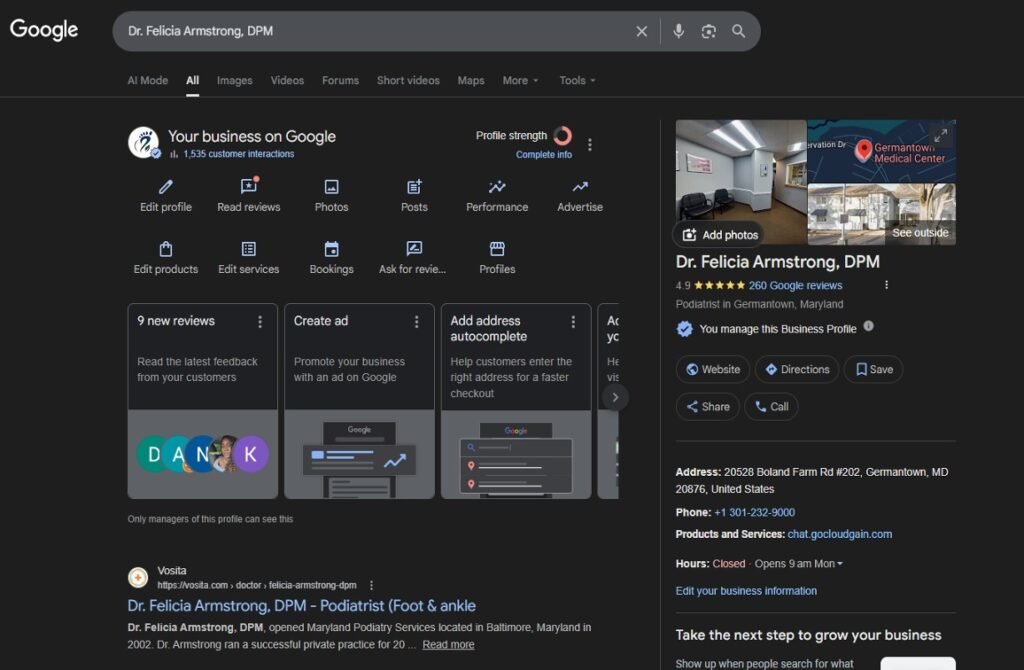Open the Posts icon
This screenshot has width=1024, height=670.
[x=414, y=187]
